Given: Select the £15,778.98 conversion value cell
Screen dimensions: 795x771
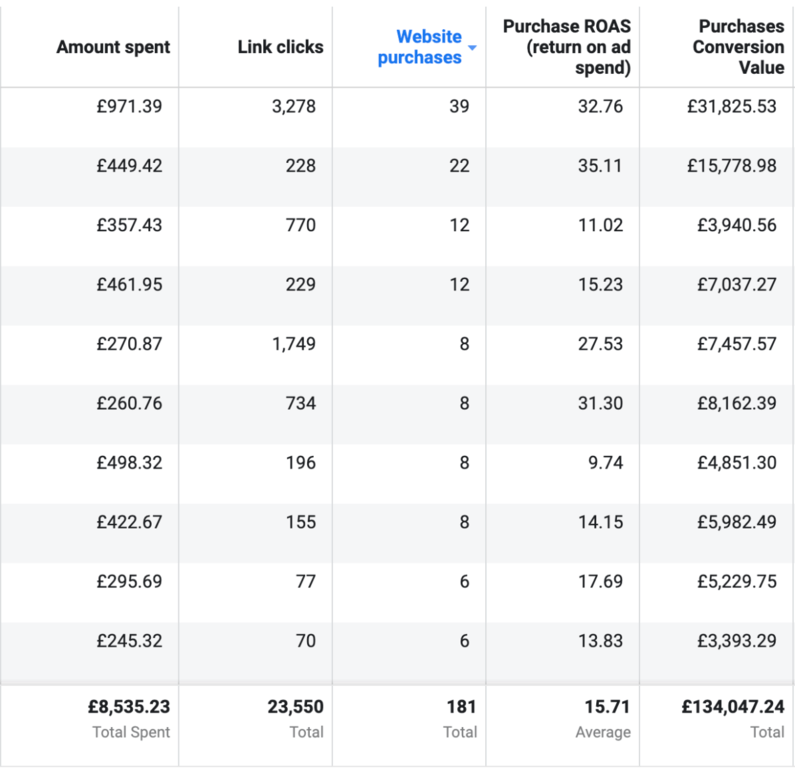Looking at the screenshot, I should pos(731,166).
